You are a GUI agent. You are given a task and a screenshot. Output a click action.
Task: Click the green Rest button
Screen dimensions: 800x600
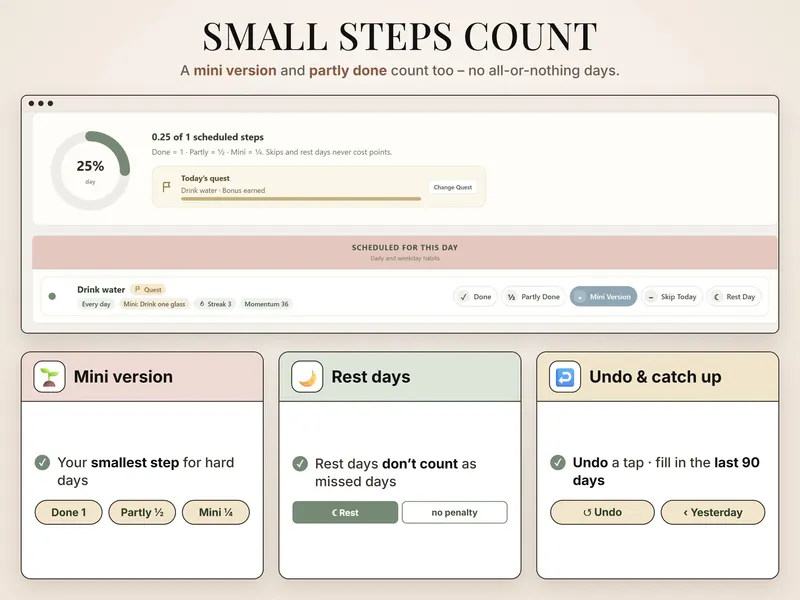(x=345, y=512)
